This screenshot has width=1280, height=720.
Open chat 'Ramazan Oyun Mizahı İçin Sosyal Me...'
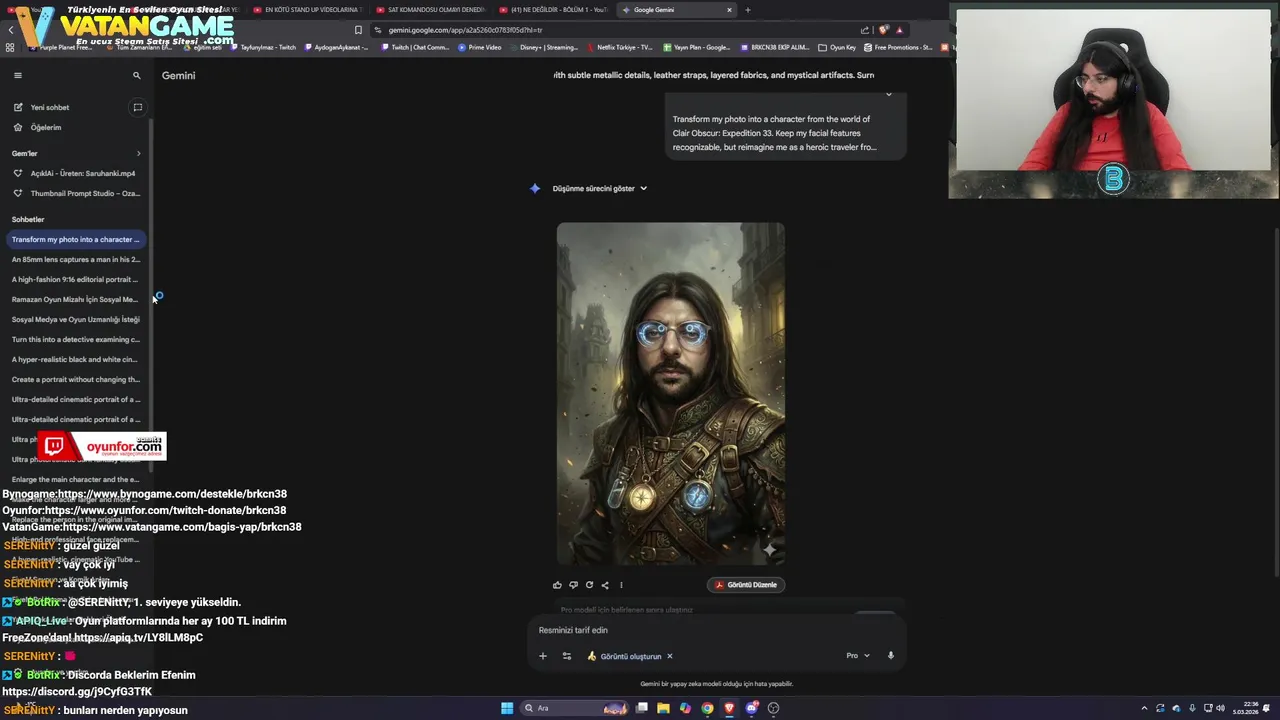[75, 299]
